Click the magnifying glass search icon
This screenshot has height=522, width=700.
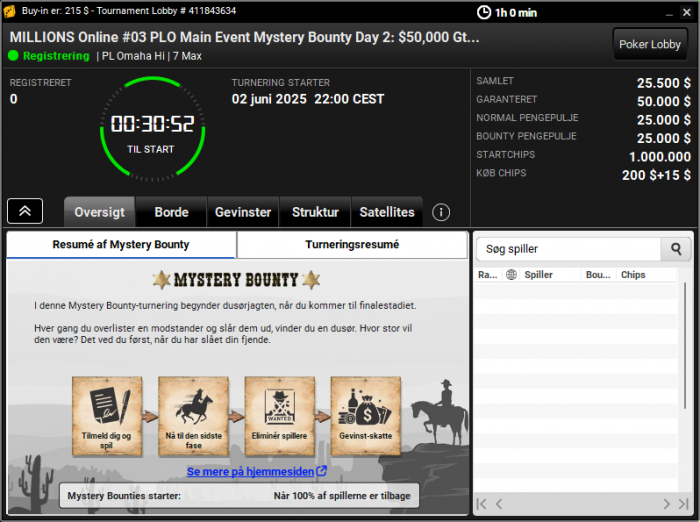[676, 249]
